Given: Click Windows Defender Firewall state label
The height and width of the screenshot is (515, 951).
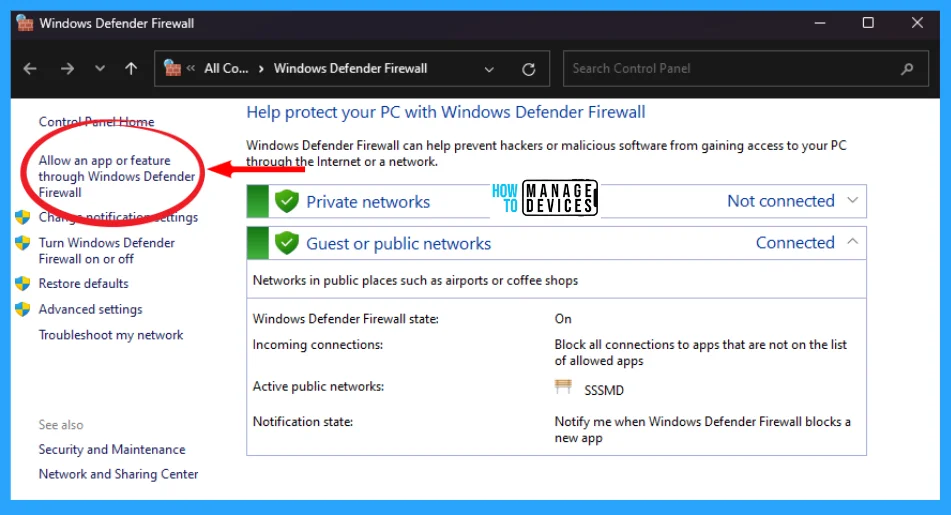Looking at the screenshot, I should point(346,318).
